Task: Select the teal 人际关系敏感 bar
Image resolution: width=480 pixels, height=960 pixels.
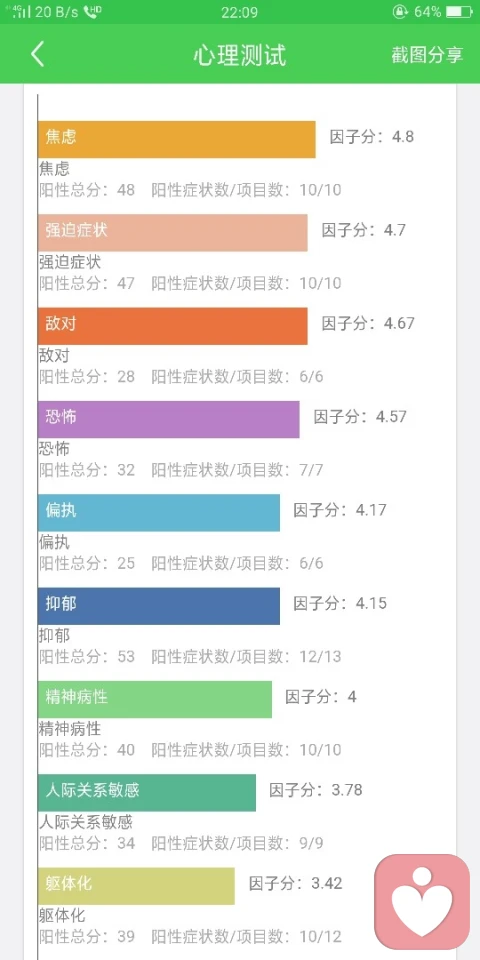Action: 147,793
